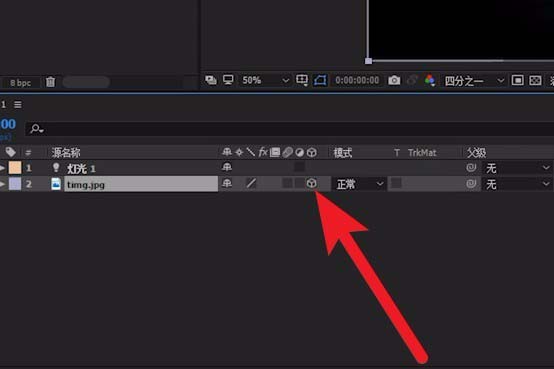Click the quality switch column header
554x369 pixels.
tap(251, 152)
